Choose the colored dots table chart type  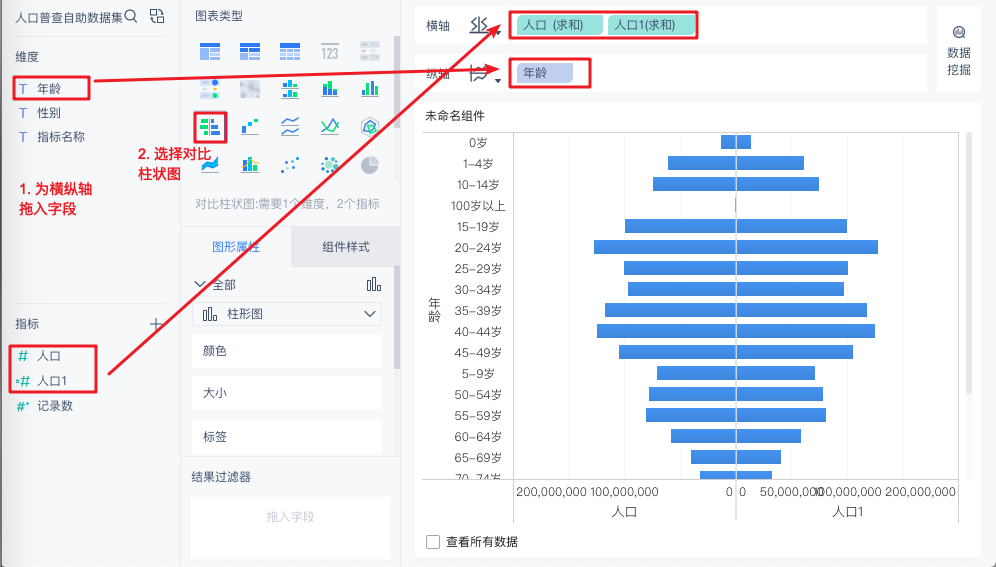coord(210,89)
